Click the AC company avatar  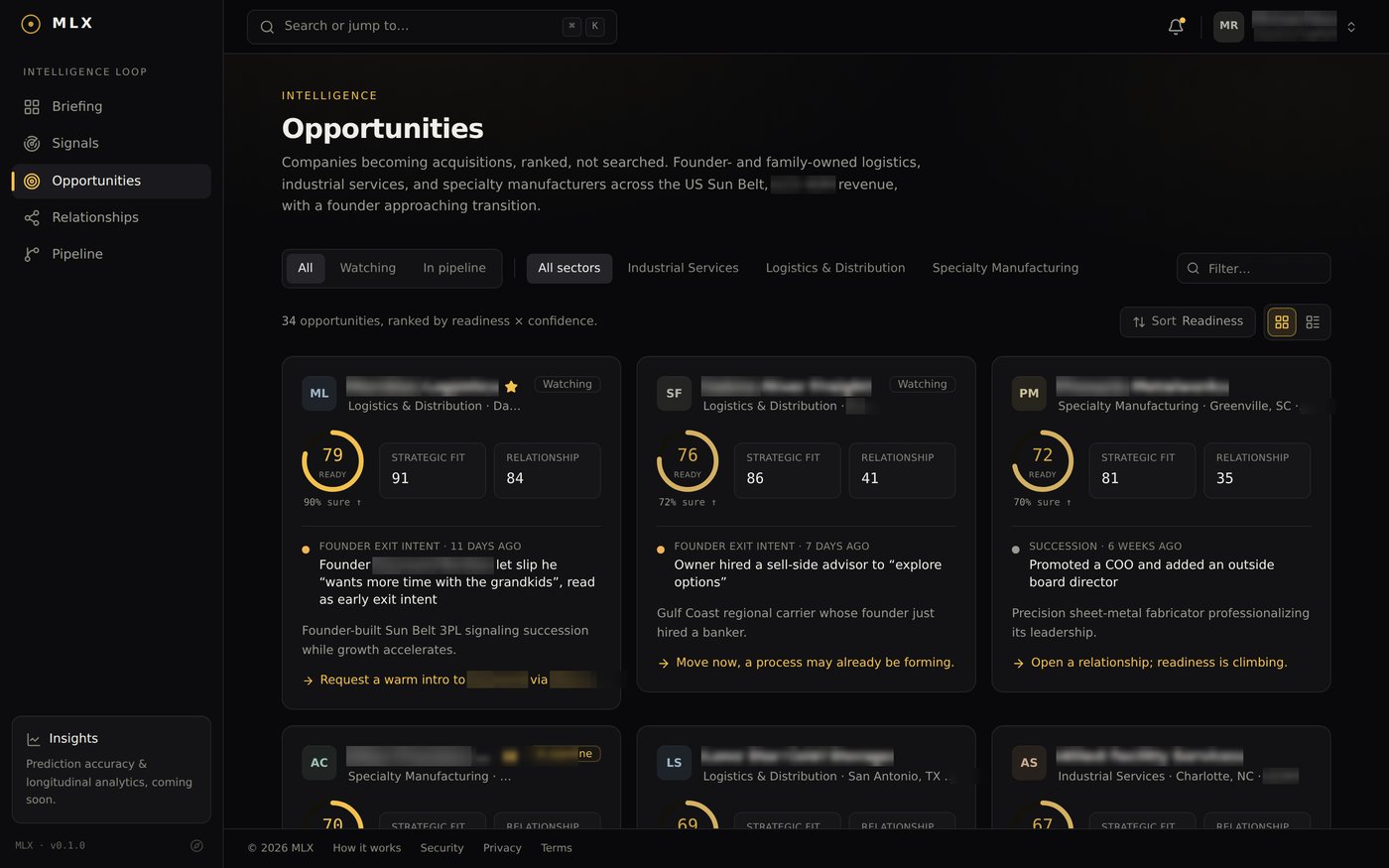pyautogui.click(x=319, y=763)
